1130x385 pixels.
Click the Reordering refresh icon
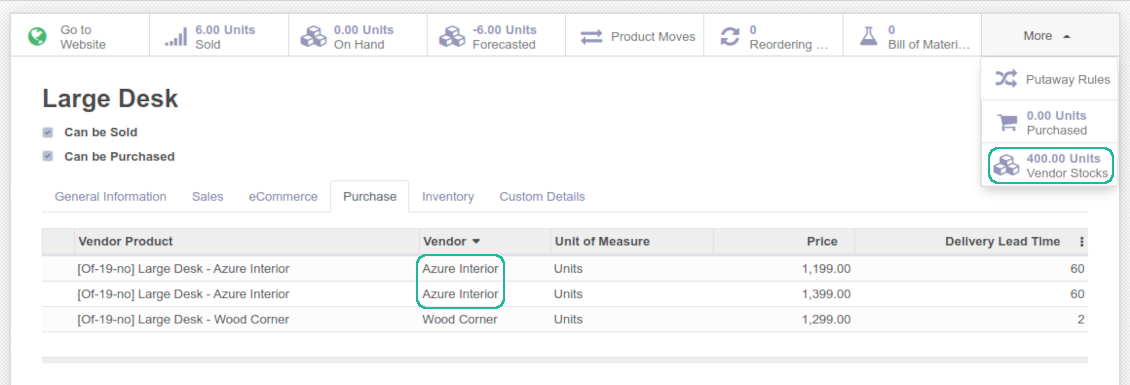click(x=730, y=37)
